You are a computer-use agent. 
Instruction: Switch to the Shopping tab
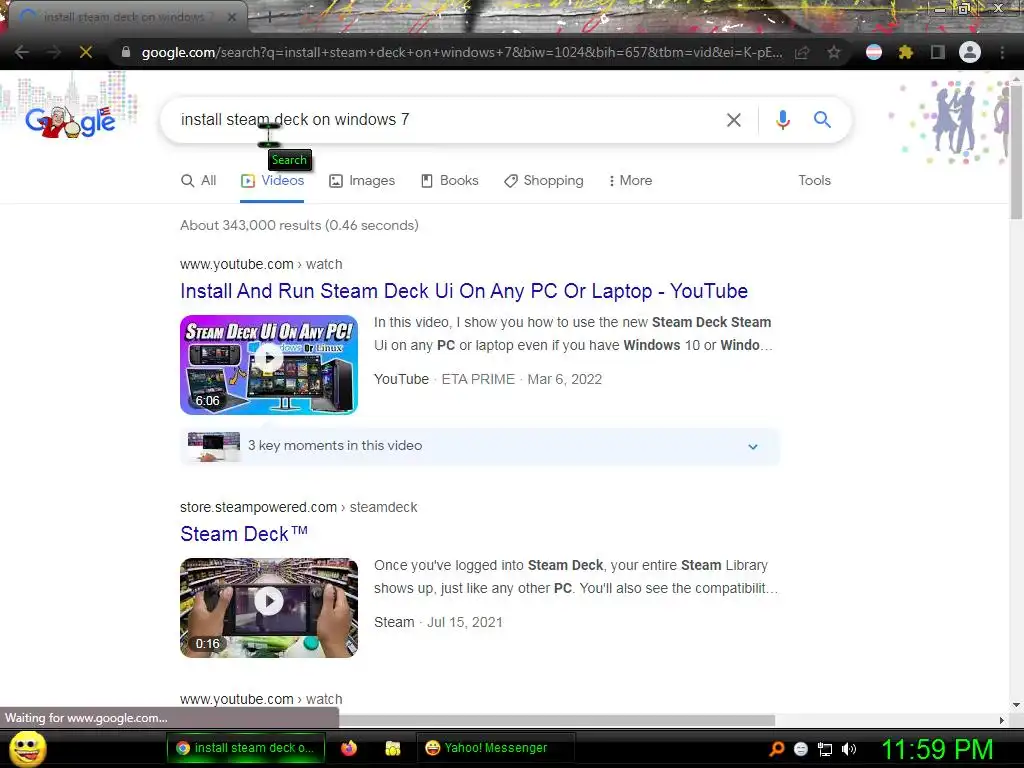[x=543, y=181]
